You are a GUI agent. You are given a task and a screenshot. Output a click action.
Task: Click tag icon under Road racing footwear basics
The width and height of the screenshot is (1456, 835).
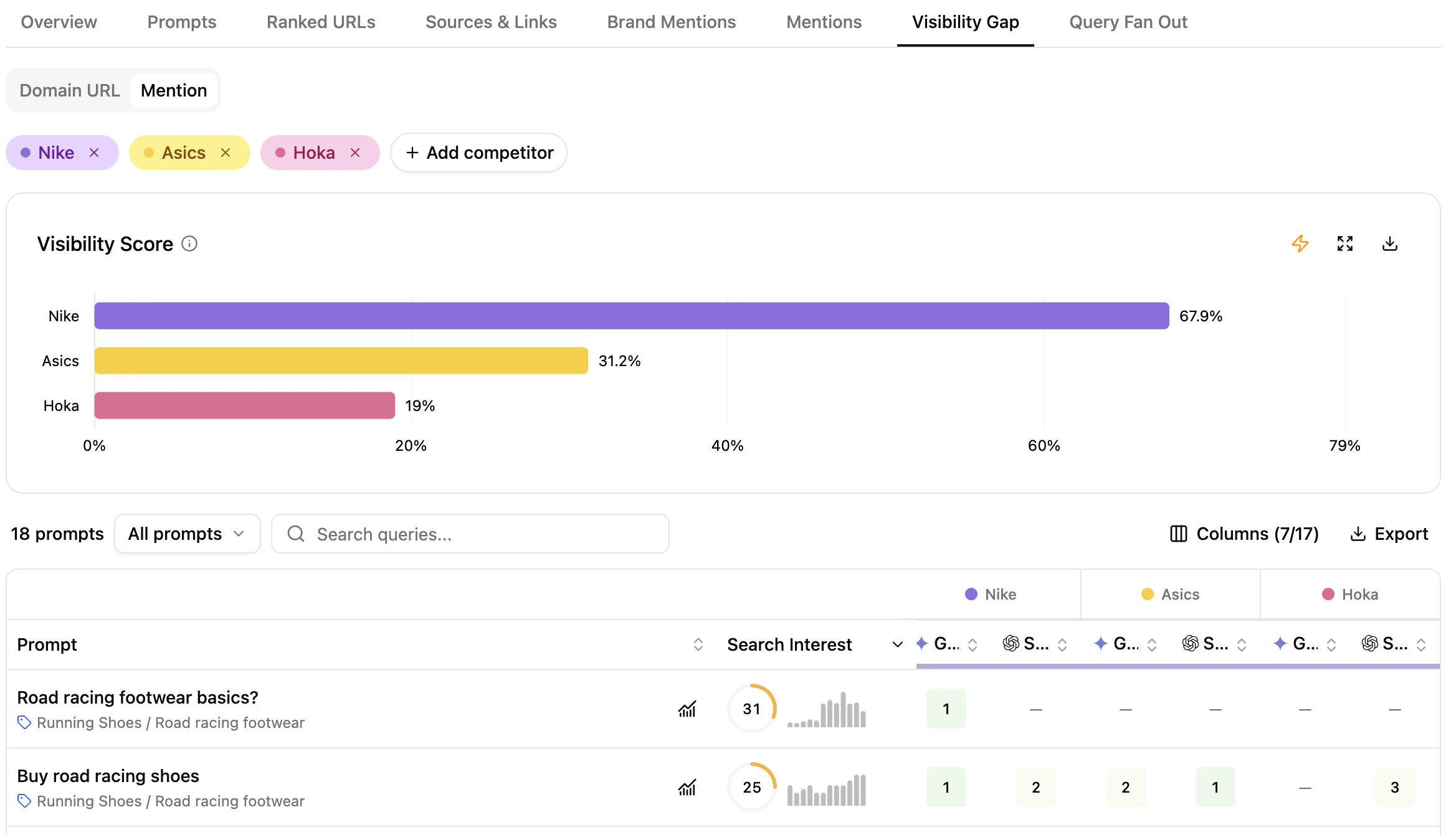[24, 722]
